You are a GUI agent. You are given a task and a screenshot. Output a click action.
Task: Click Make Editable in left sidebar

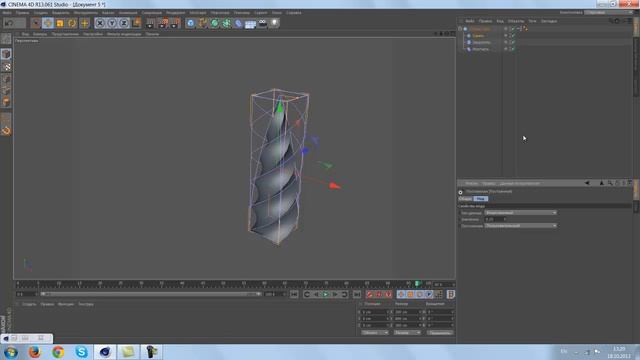coord(6,39)
